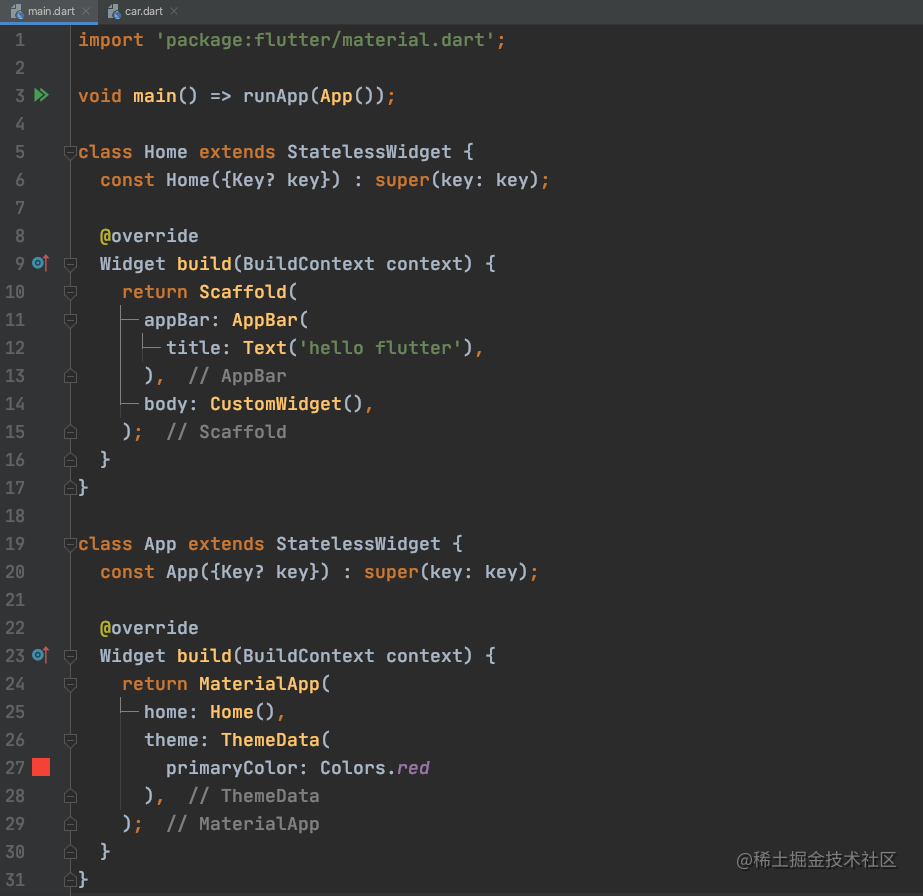Viewport: 923px width, 896px height.
Task: Click MaterialApp( on line 24
Action: (x=264, y=684)
